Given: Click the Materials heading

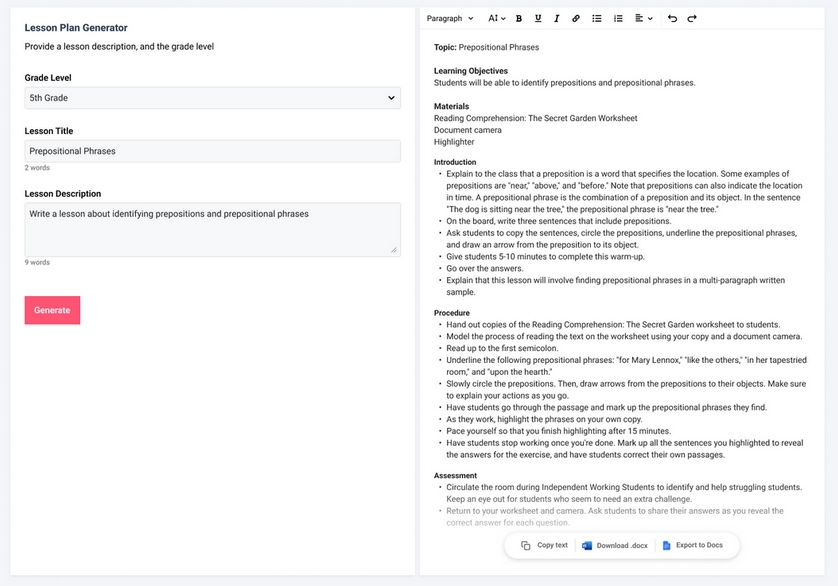Looking at the screenshot, I should click(x=452, y=106).
